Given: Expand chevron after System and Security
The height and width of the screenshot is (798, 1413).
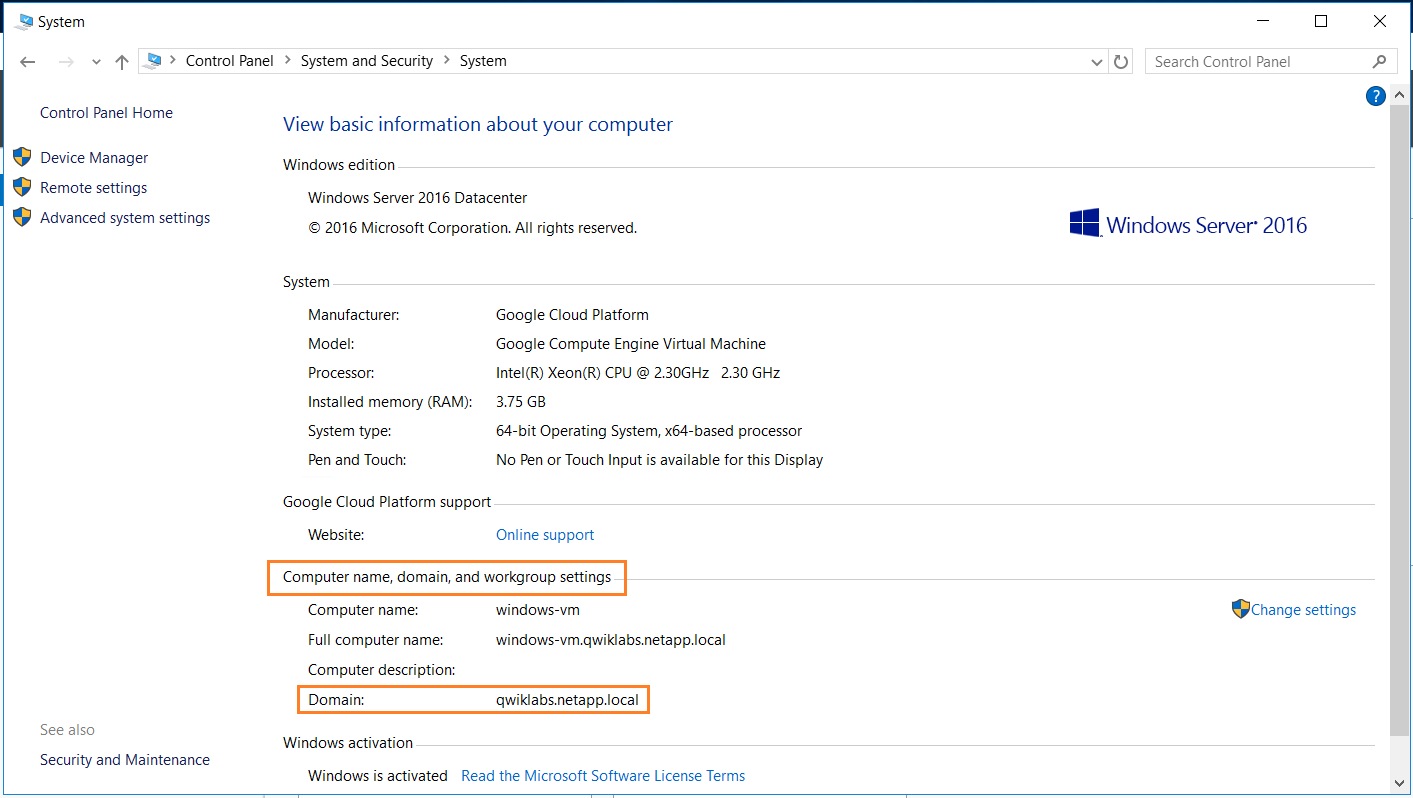Looking at the screenshot, I should click(x=446, y=61).
